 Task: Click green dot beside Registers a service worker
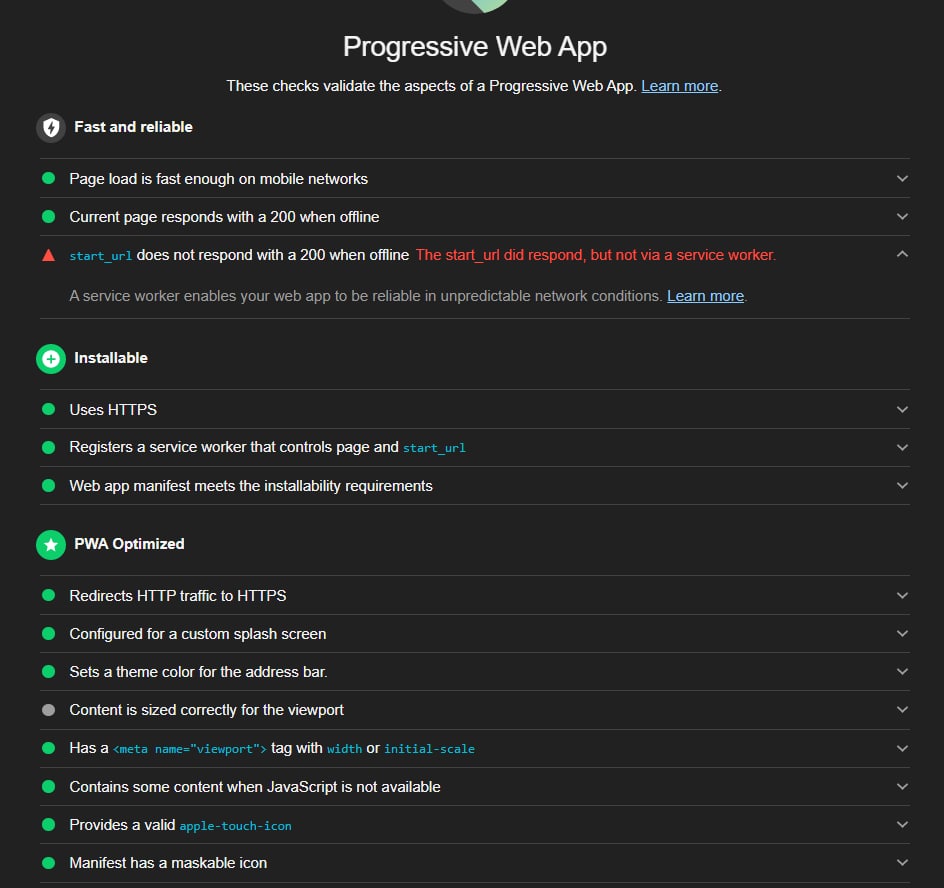click(x=49, y=447)
